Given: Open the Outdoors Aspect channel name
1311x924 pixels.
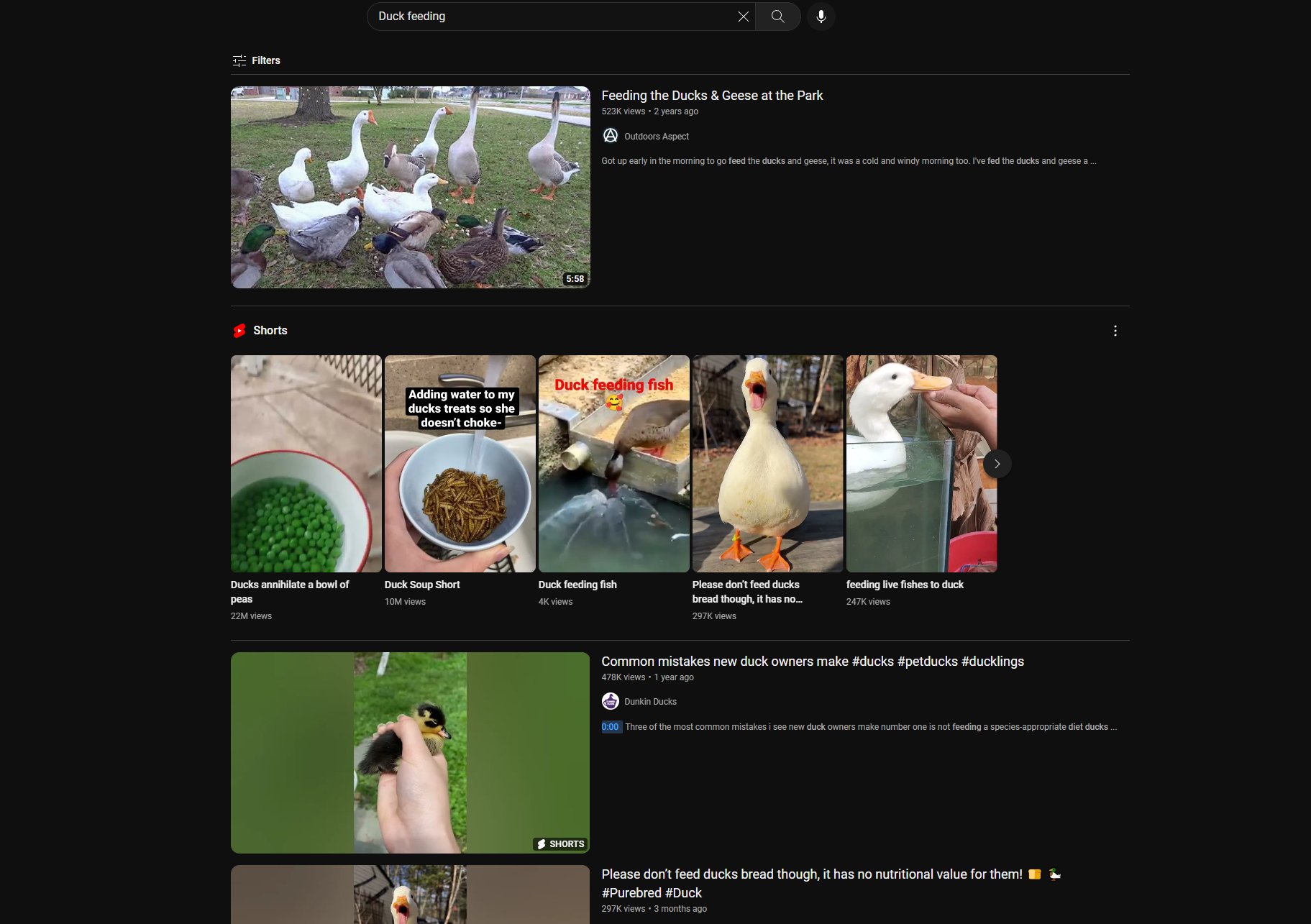Looking at the screenshot, I should point(657,137).
